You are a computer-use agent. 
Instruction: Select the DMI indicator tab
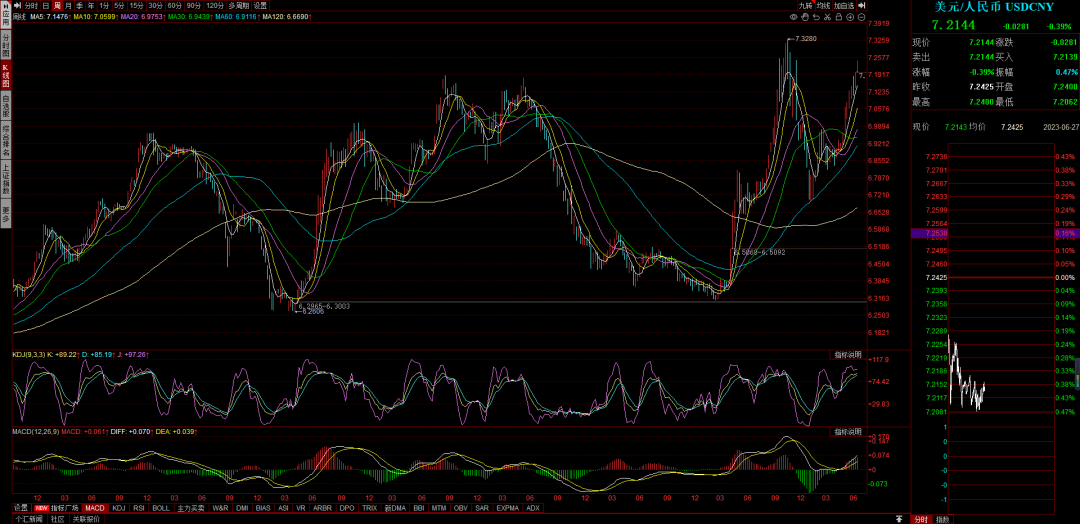click(242, 508)
